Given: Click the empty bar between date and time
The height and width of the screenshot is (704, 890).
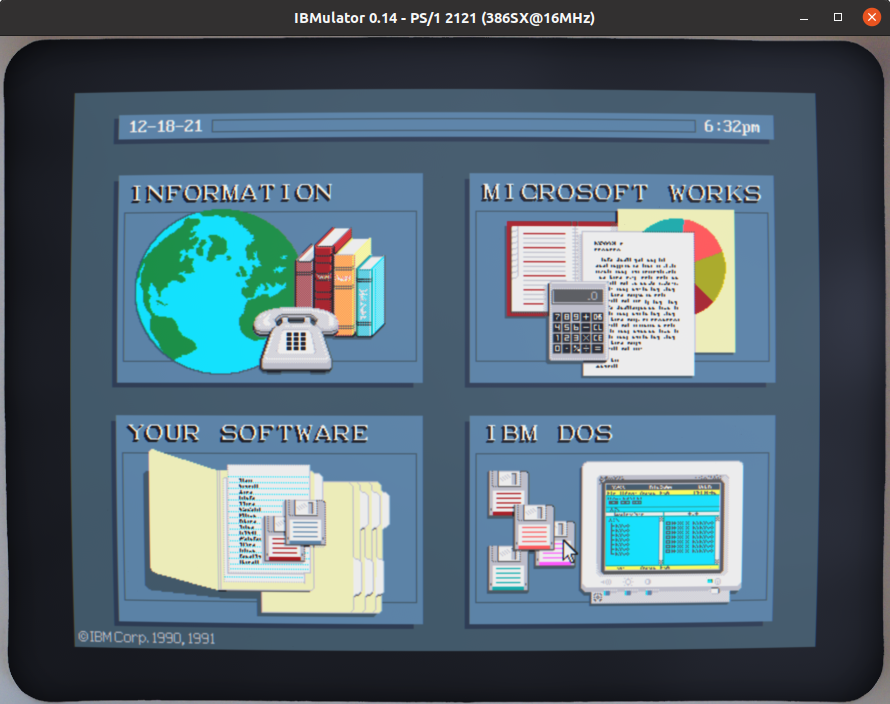Looking at the screenshot, I should point(454,126).
